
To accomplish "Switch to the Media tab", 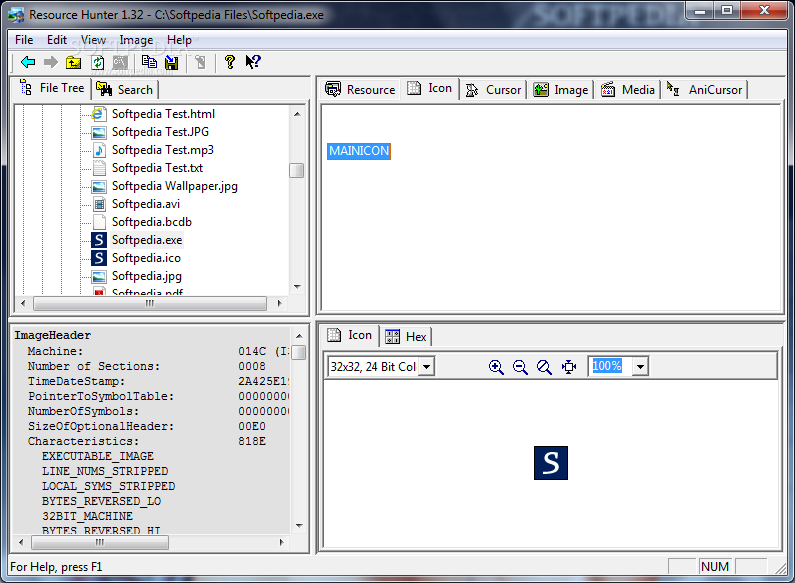I will [628, 90].
